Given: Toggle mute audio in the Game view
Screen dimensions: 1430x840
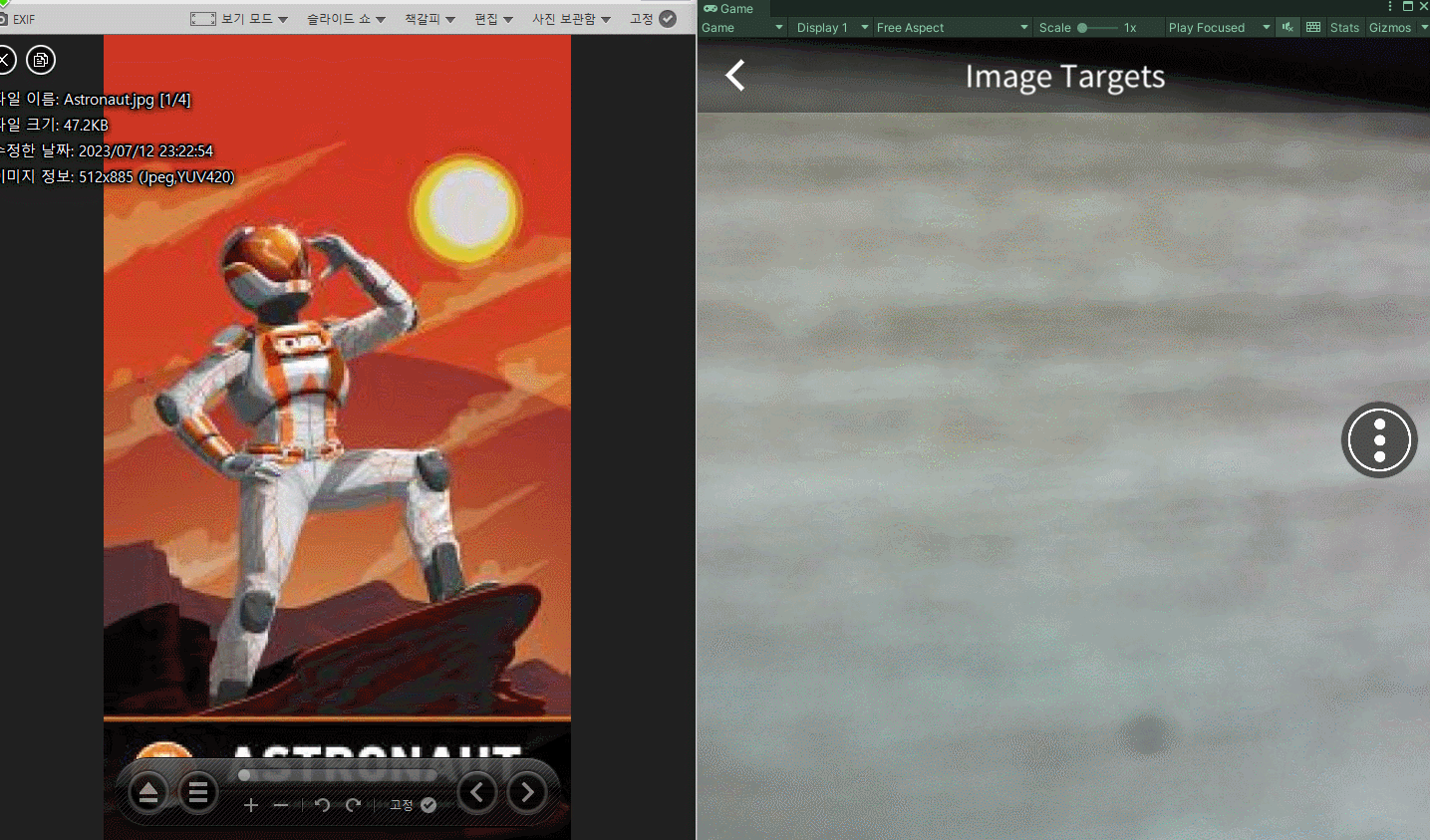Looking at the screenshot, I should click(1288, 28).
